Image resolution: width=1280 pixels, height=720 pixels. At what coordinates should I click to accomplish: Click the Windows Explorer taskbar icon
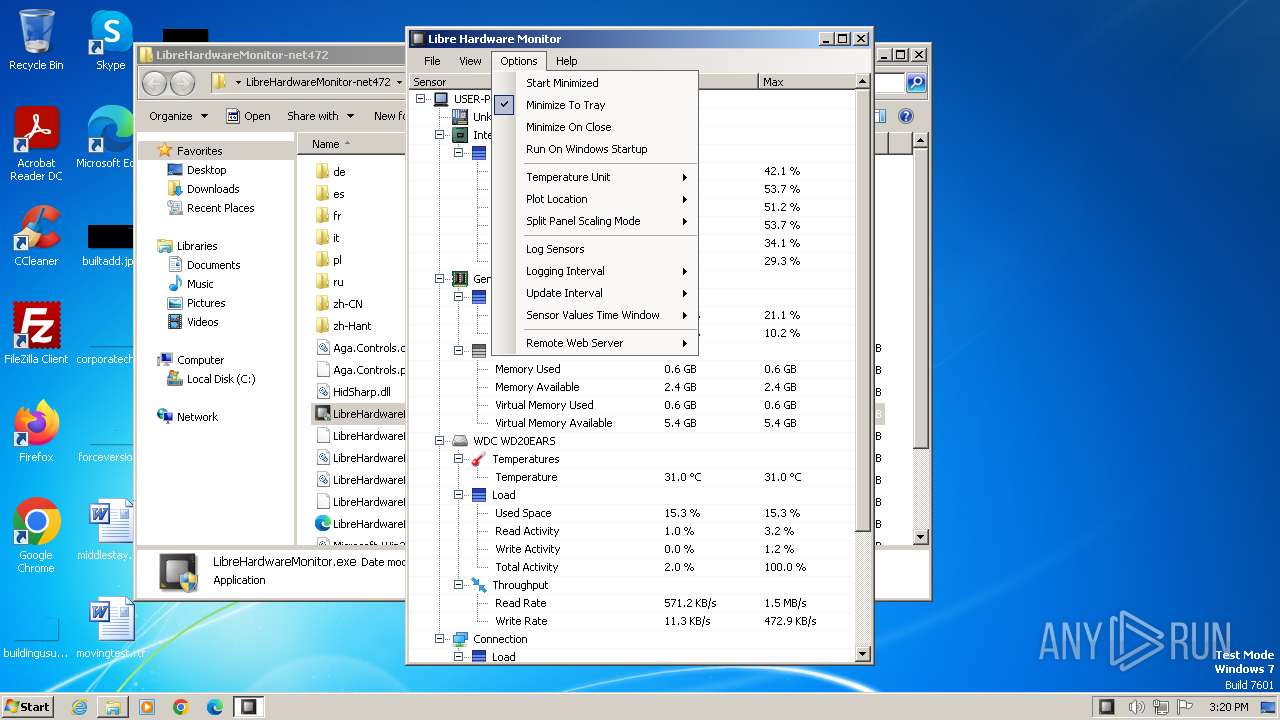pyautogui.click(x=113, y=707)
